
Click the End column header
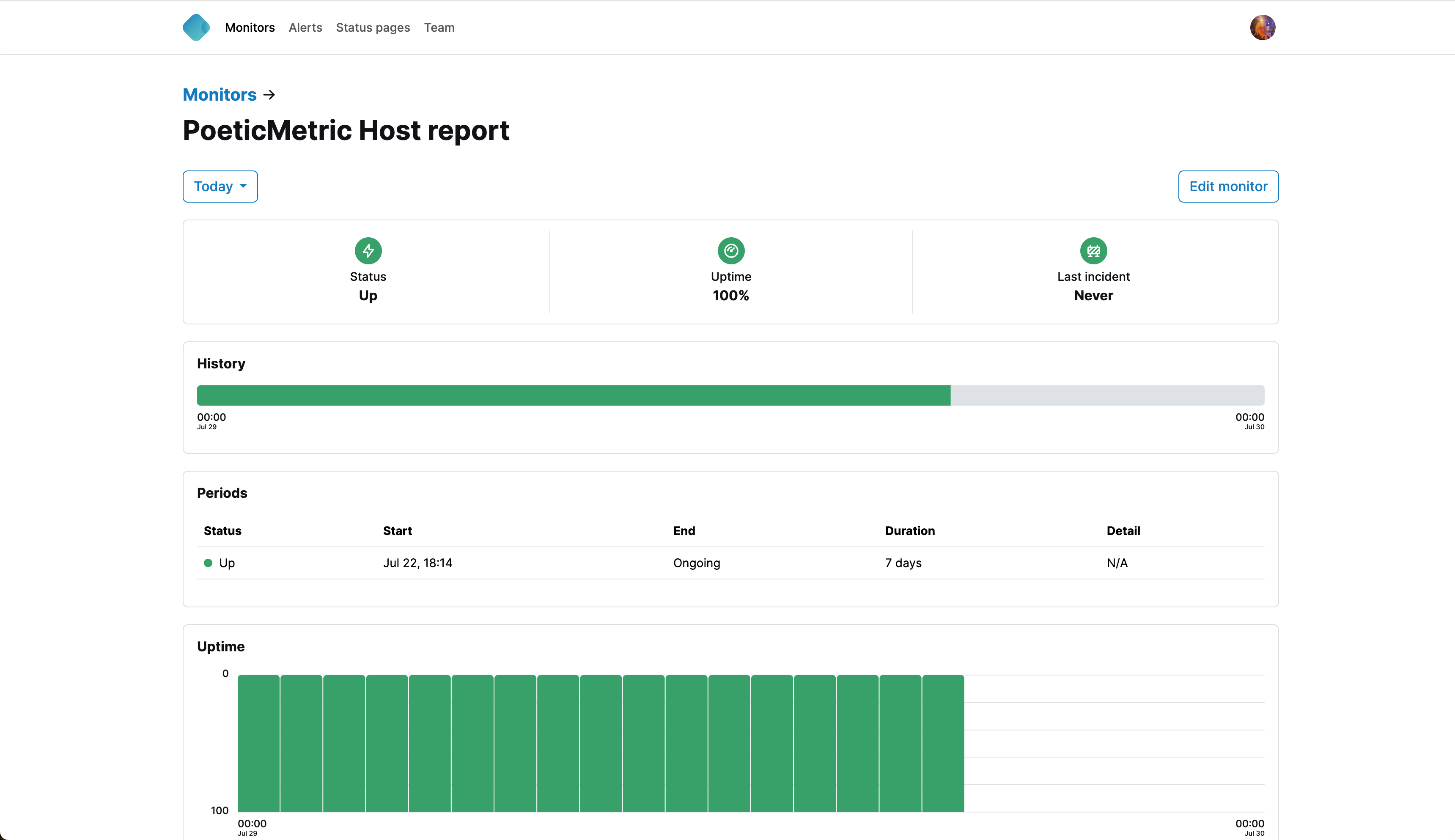684,531
